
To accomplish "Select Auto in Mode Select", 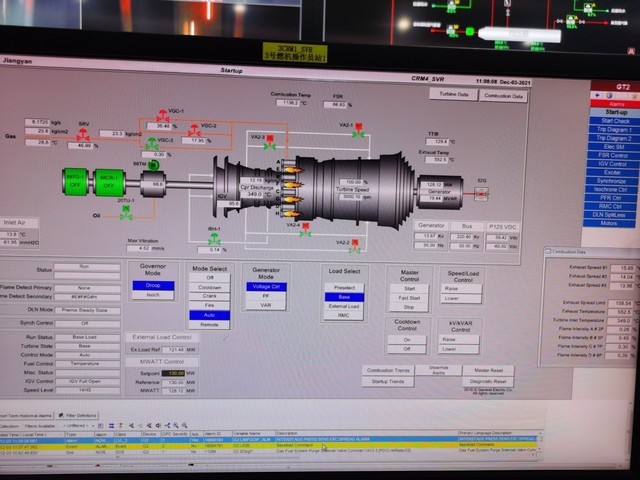I will point(209,315).
